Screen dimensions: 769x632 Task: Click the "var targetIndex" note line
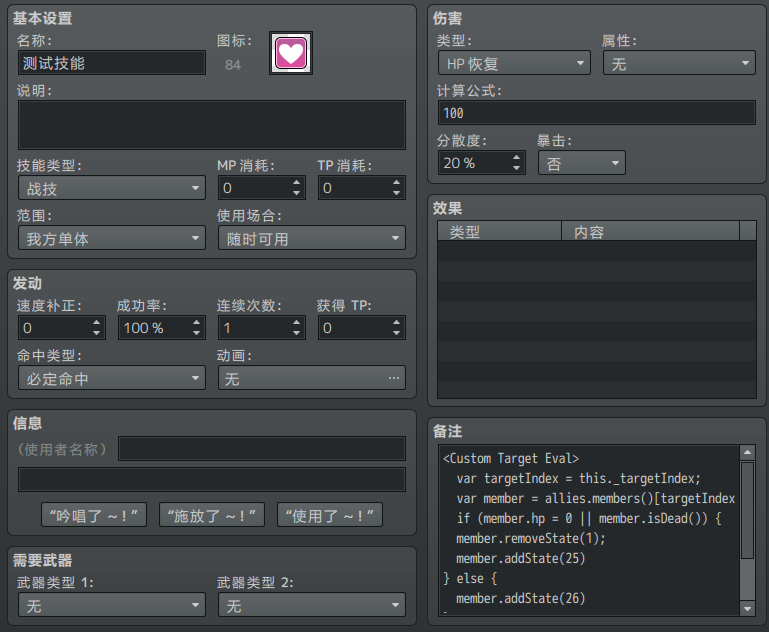click(x=579, y=479)
